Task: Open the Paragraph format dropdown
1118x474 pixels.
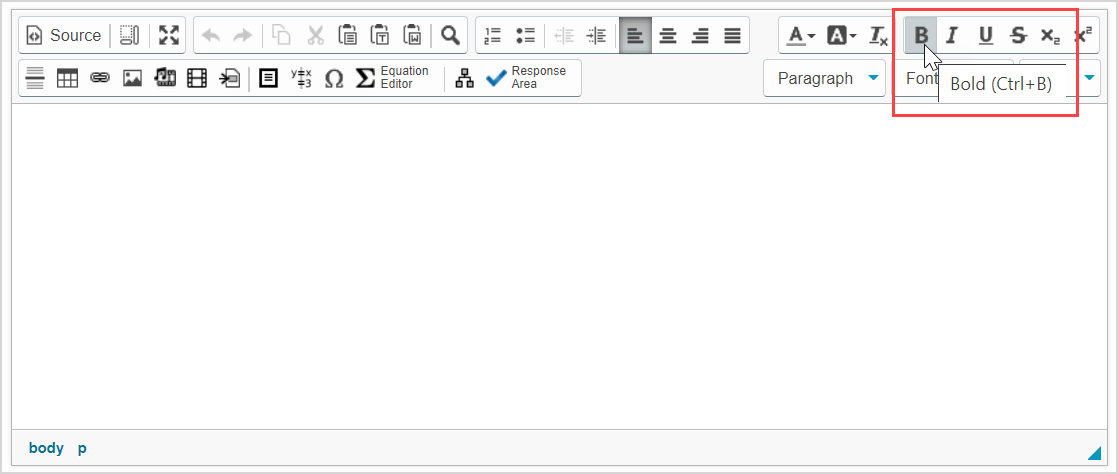Action: click(824, 78)
